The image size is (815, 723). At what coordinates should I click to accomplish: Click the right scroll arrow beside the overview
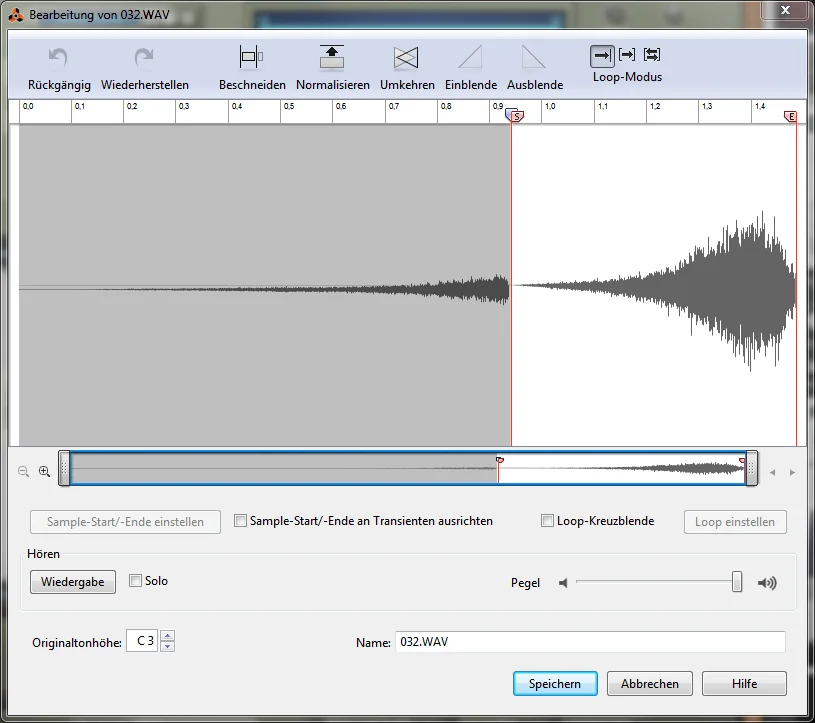pos(792,472)
